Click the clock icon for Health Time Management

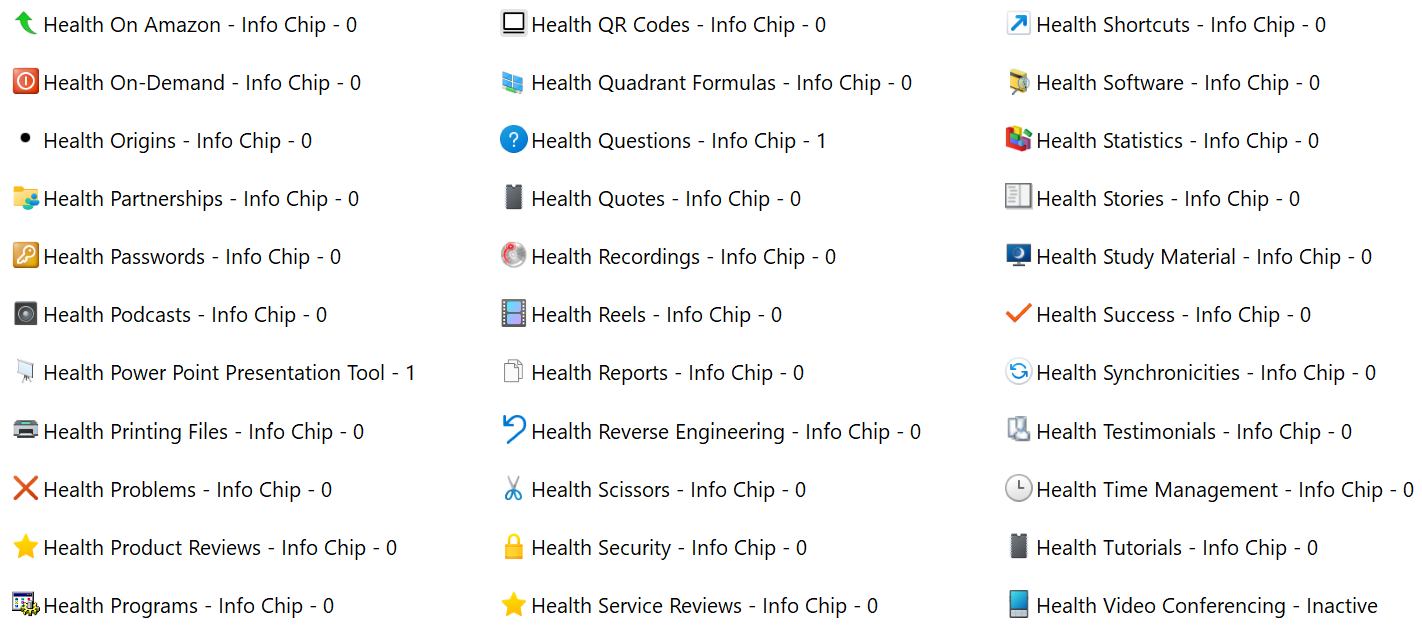pyautogui.click(x=1018, y=489)
